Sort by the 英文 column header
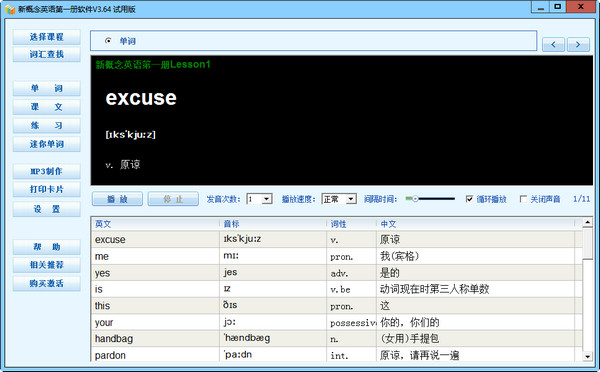The image size is (600, 372). tap(155, 224)
